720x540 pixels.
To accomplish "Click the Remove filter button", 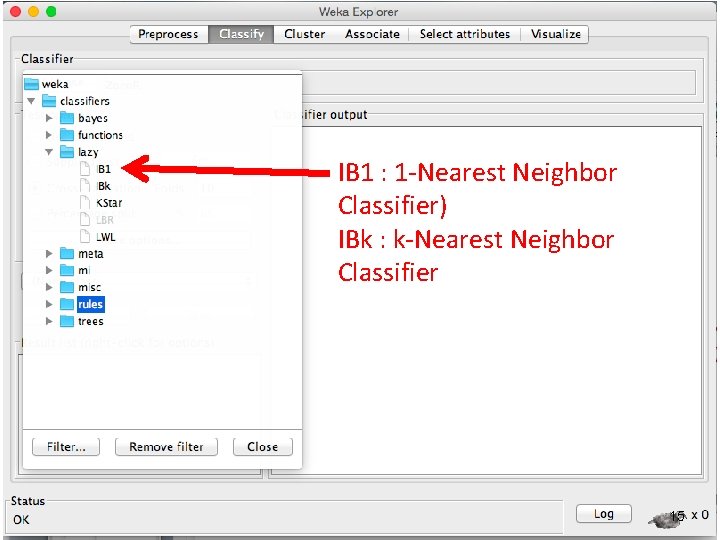I will [166, 447].
